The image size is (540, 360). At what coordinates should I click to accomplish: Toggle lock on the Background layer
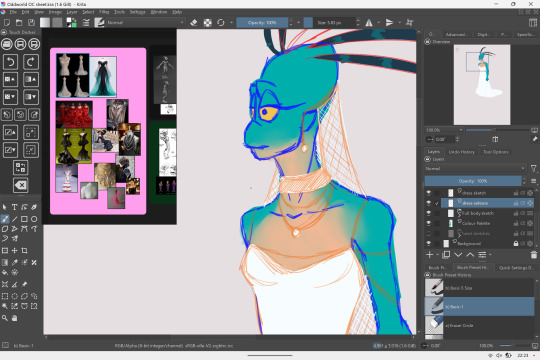coord(516,244)
